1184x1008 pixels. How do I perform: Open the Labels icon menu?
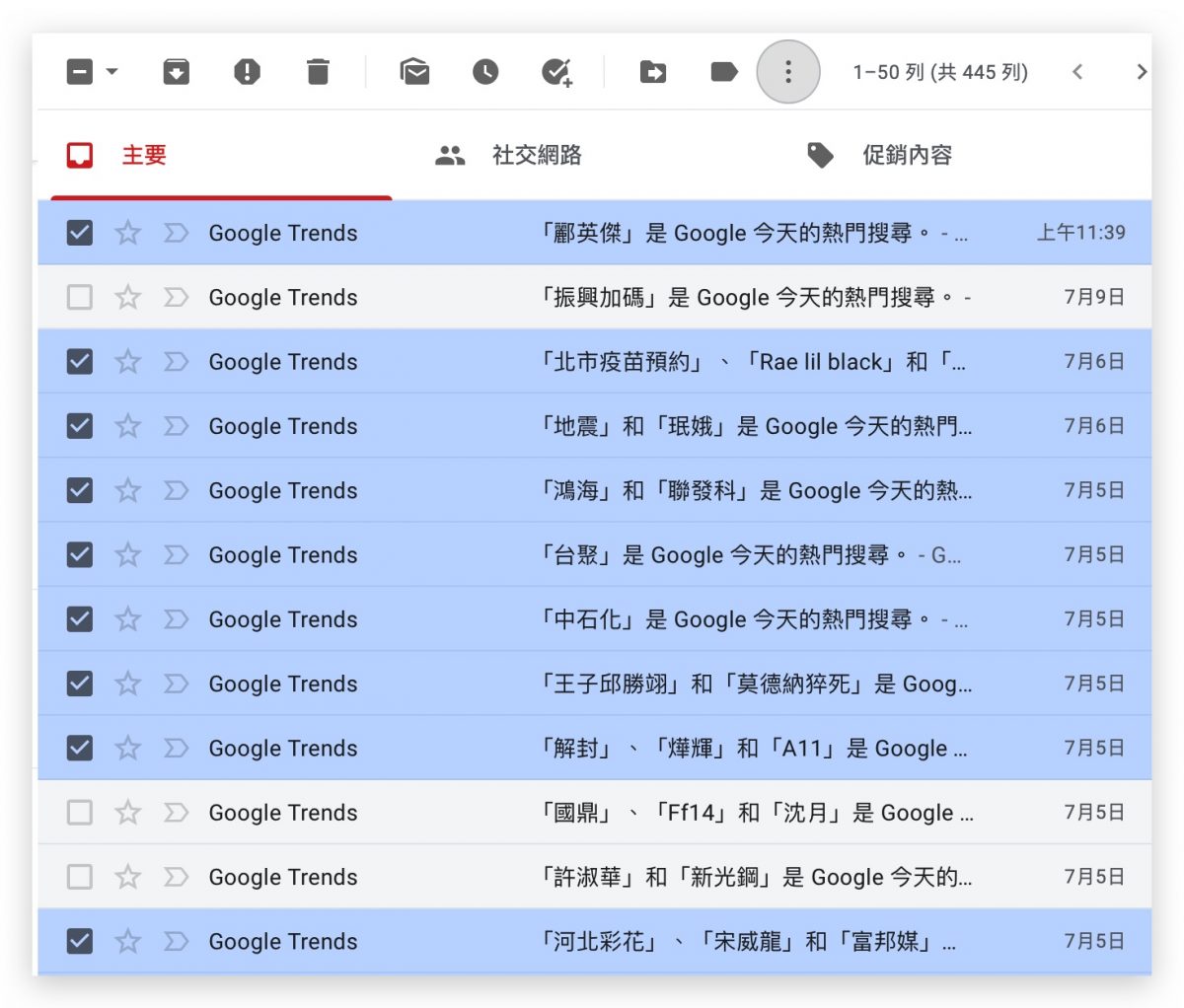coord(724,72)
